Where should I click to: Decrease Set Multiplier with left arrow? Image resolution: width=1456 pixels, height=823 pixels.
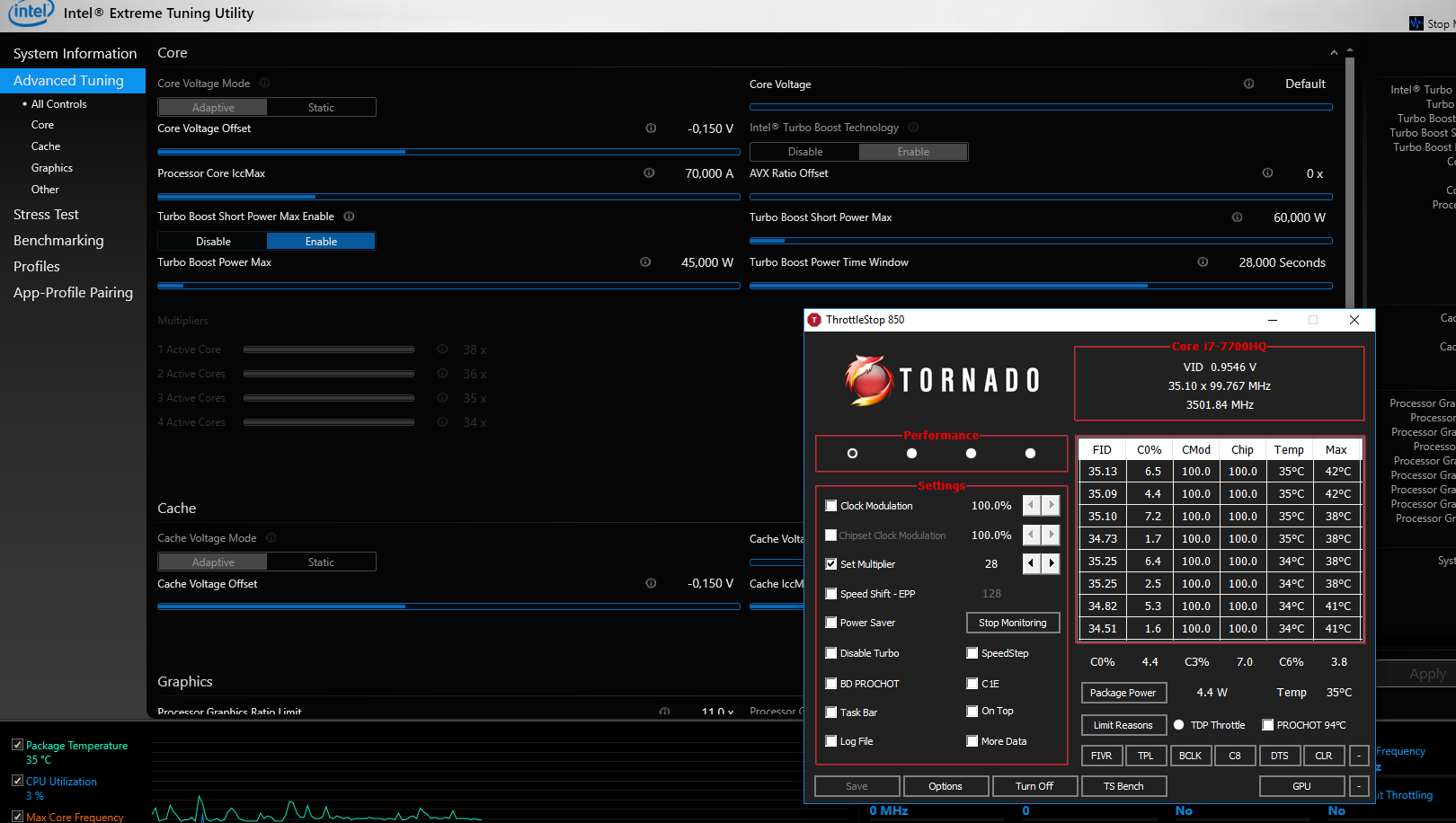(x=1031, y=563)
